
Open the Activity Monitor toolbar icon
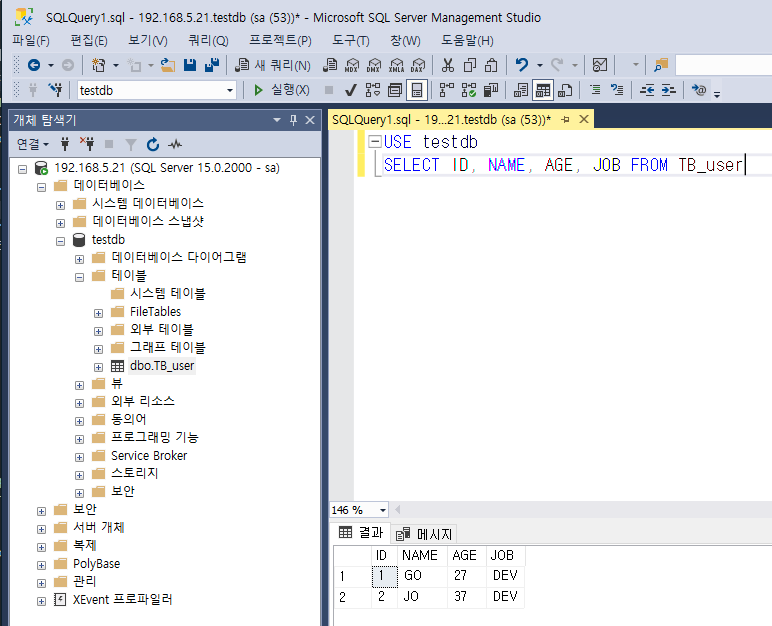coord(599,65)
